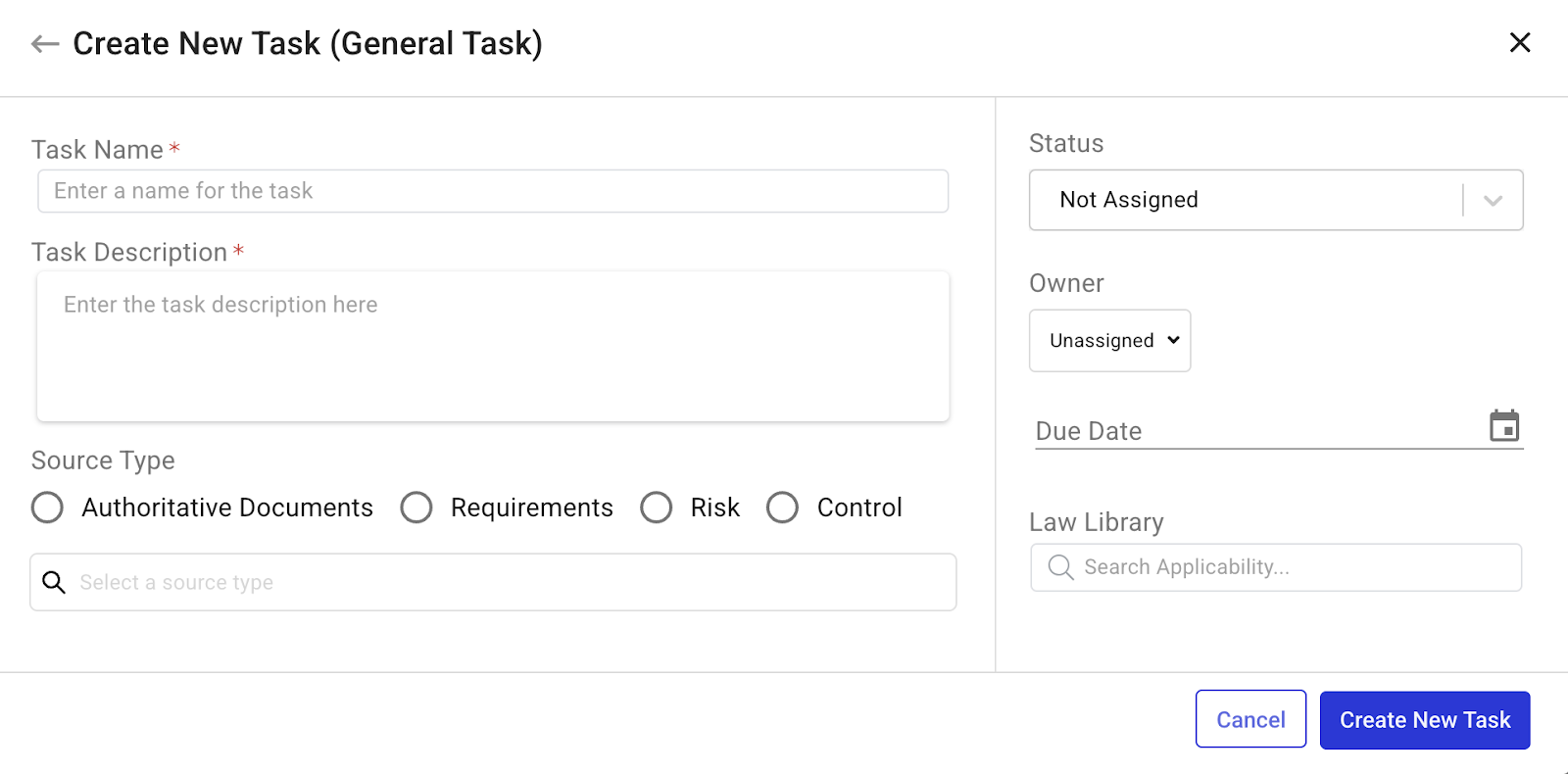1568x774 pixels.
Task: Pick the Control radio button
Action: [x=782, y=508]
